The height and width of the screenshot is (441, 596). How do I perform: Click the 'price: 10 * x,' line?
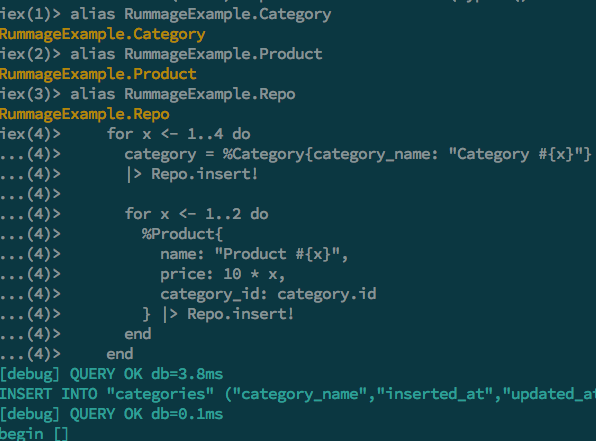click(222, 274)
